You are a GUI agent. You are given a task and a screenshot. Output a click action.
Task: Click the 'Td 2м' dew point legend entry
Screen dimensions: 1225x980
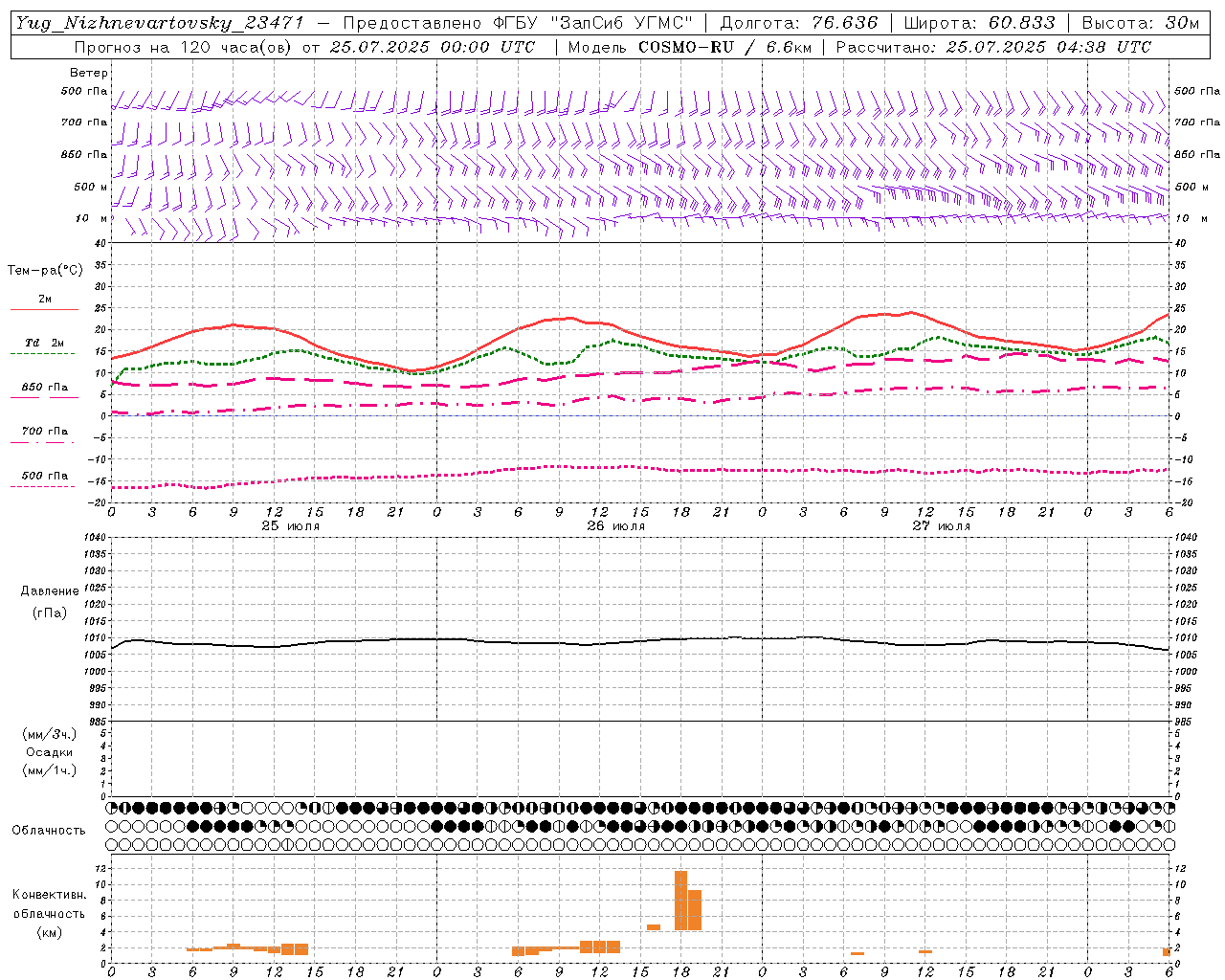45,343
